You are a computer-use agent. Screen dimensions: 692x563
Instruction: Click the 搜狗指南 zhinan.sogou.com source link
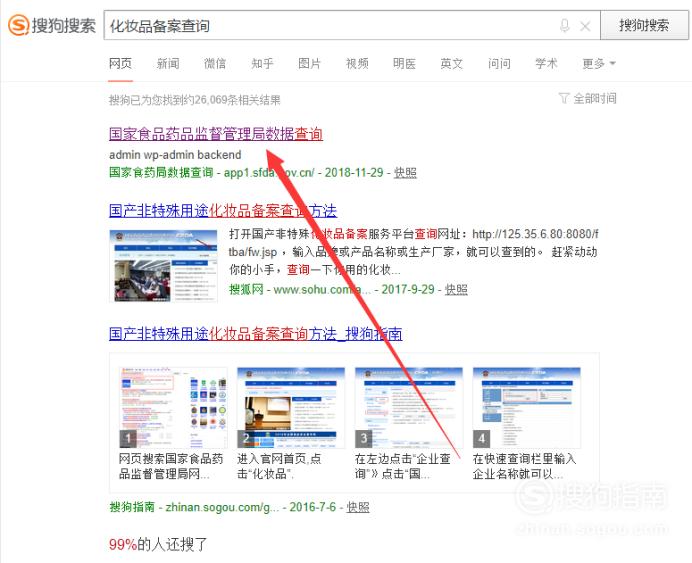click(x=194, y=507)
